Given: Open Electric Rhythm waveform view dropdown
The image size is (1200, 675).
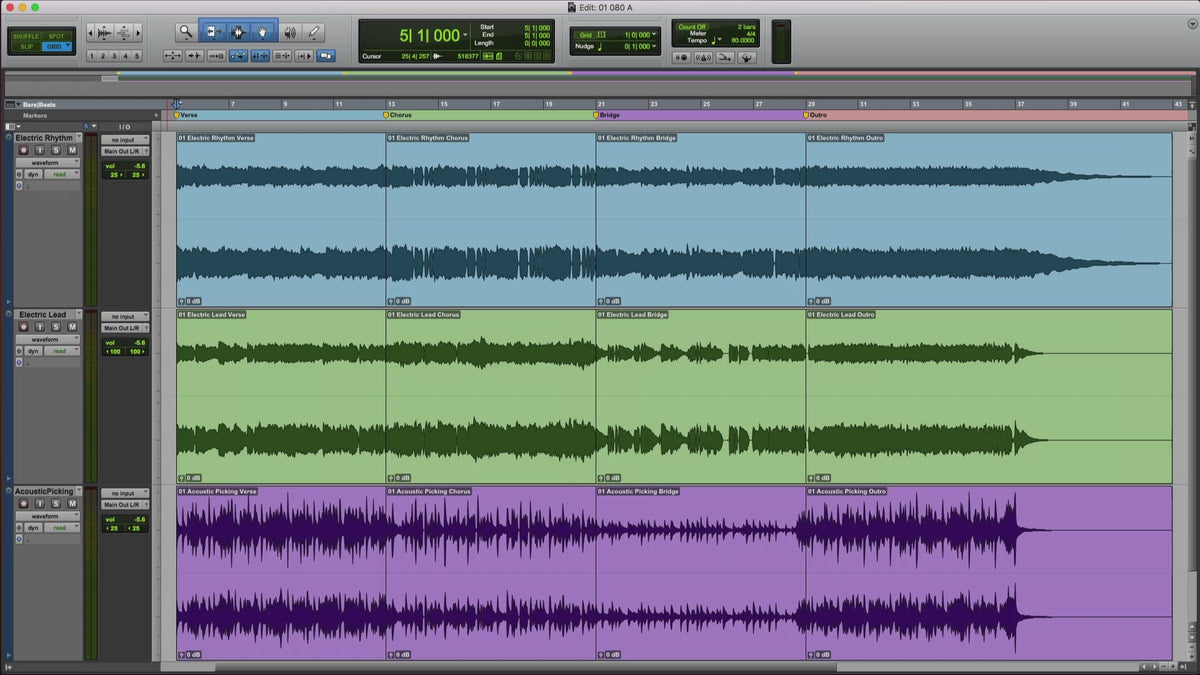Looking at the screenshot, I should [48, 162].
